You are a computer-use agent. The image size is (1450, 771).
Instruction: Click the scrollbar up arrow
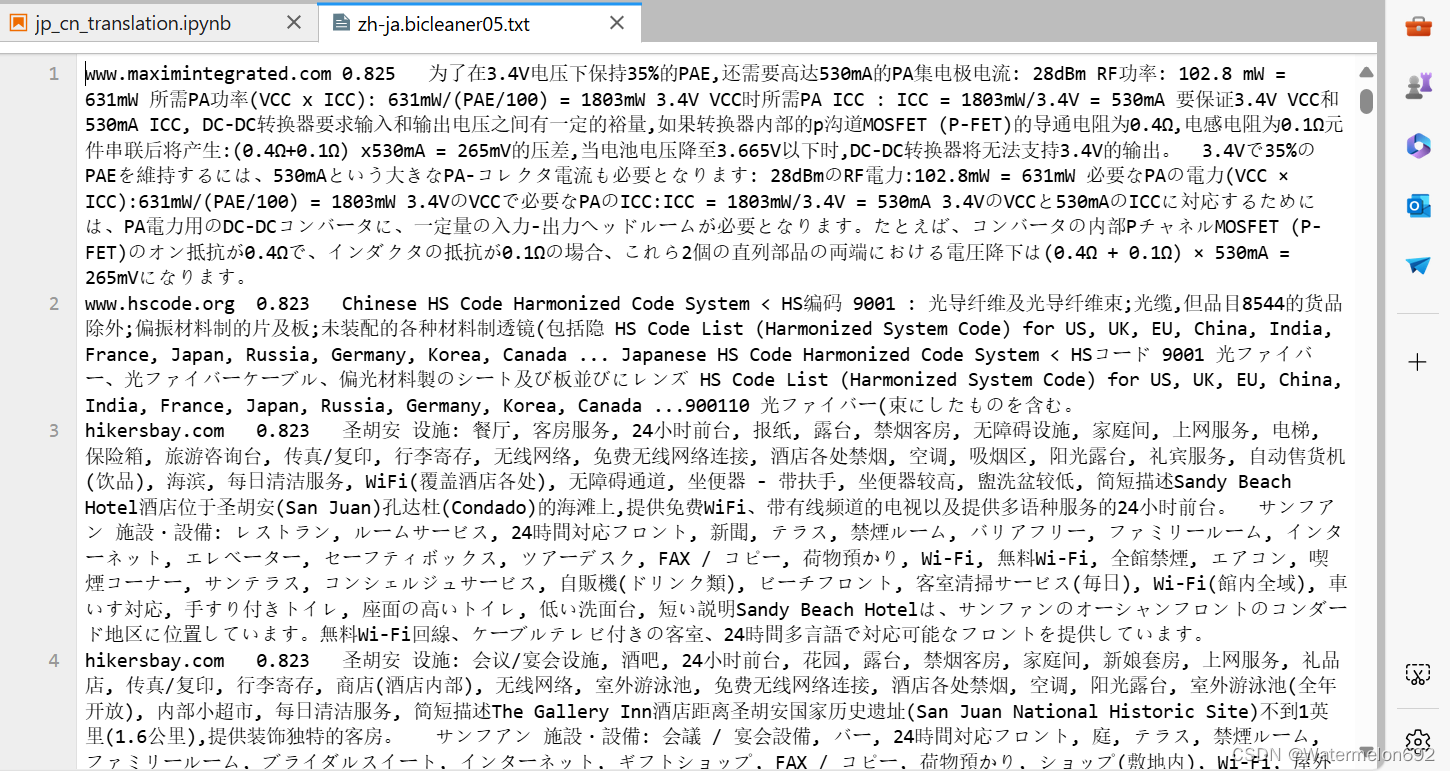(x=1366, y=71)
